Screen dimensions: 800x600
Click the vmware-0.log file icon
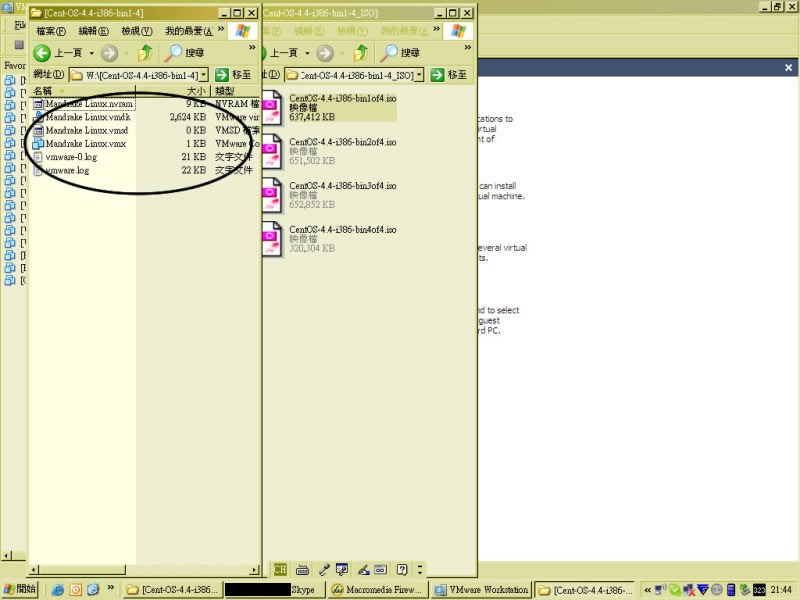pyautogui.click(x=38, y=157)
